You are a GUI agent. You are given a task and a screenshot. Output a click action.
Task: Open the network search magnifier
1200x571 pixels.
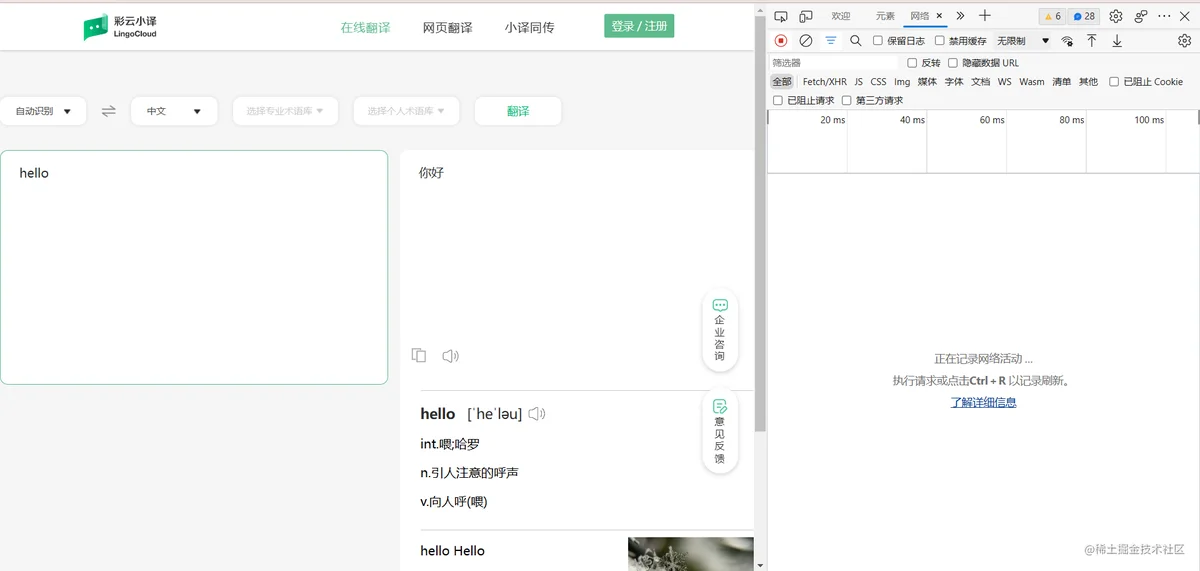(x=856, y=41)
